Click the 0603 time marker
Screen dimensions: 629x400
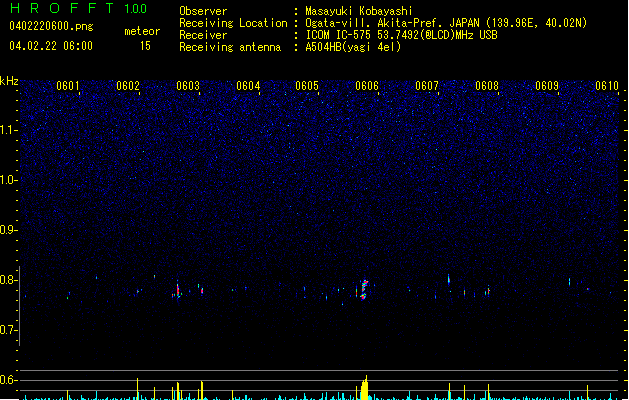pos(188,86)
